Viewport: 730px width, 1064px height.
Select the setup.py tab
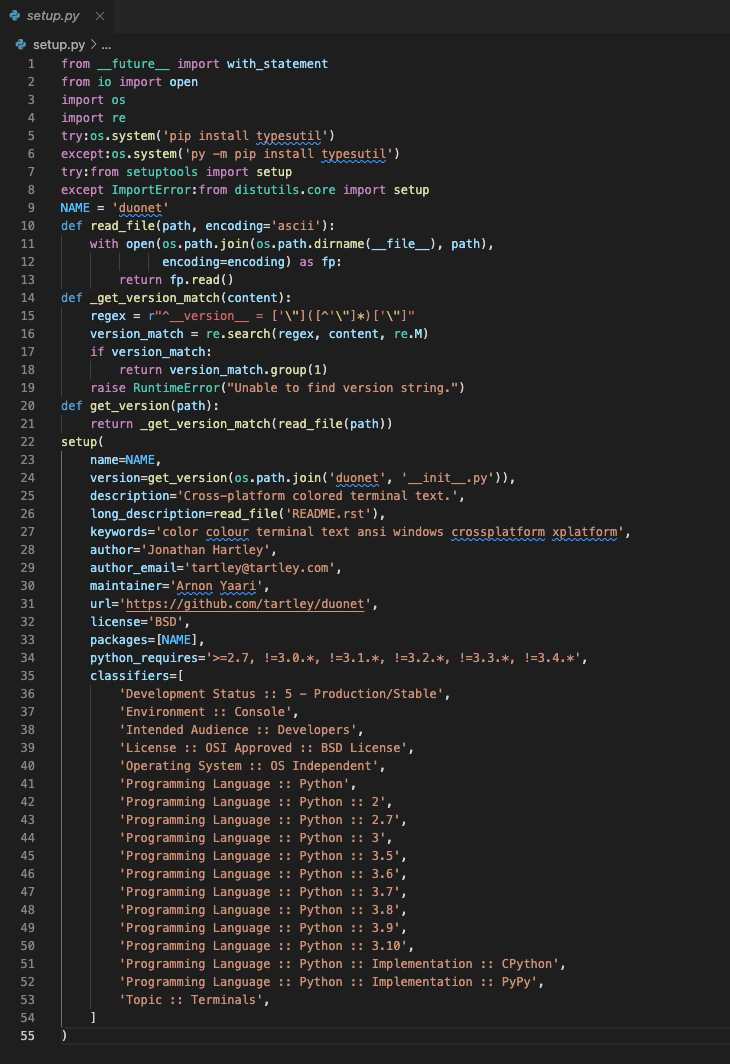coord(55,16)
